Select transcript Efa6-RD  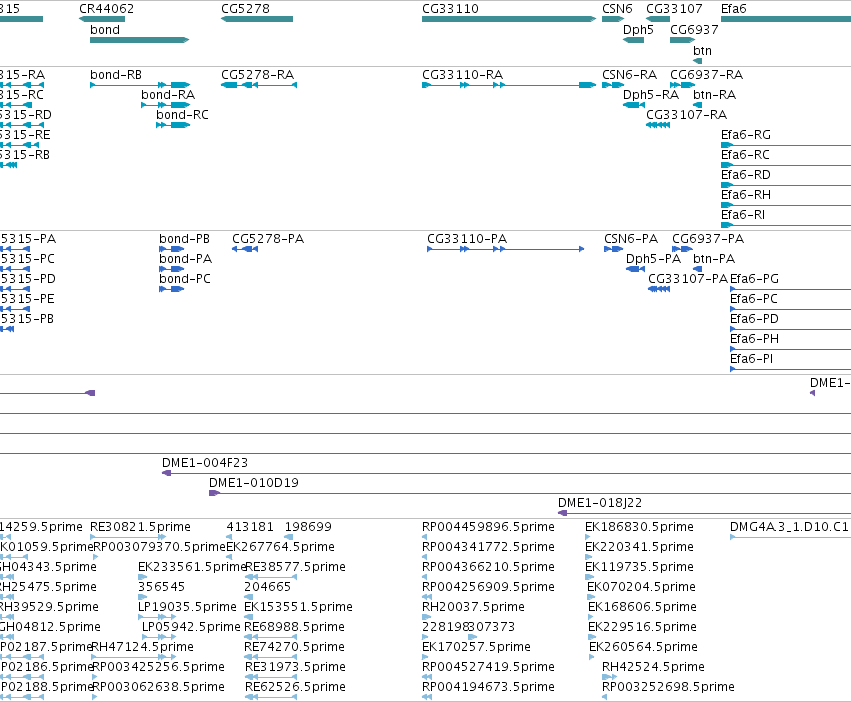(x=786, y=185)
